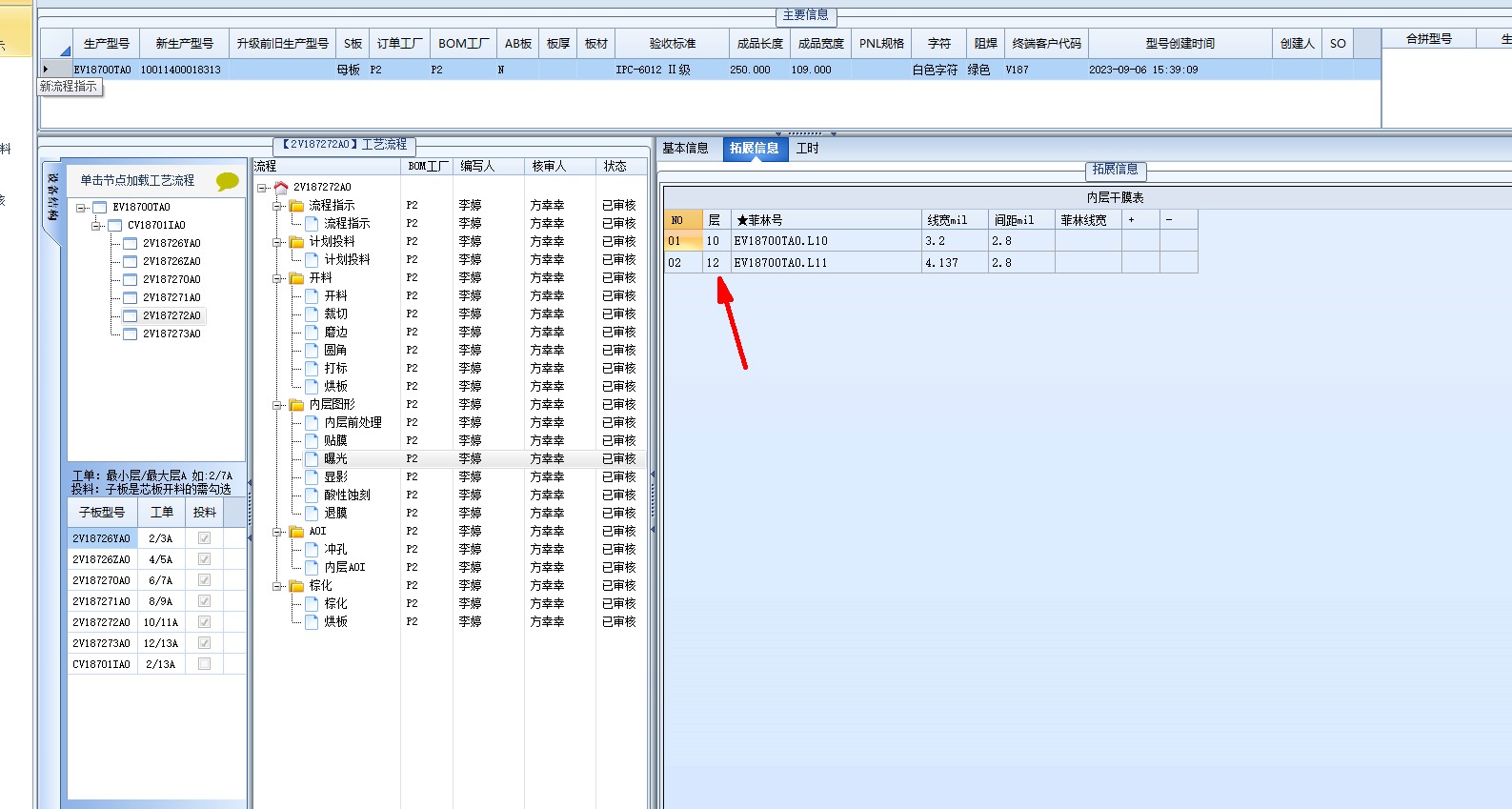Viewport: 1512px width, 809px height.
Task: Toggle 投料 checkbox for 2V18726ZA0 row
Action: [204, 559]
